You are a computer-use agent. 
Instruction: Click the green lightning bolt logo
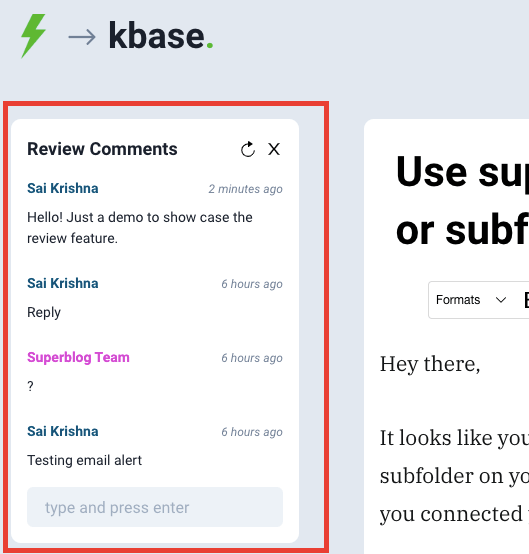[33, 36]
